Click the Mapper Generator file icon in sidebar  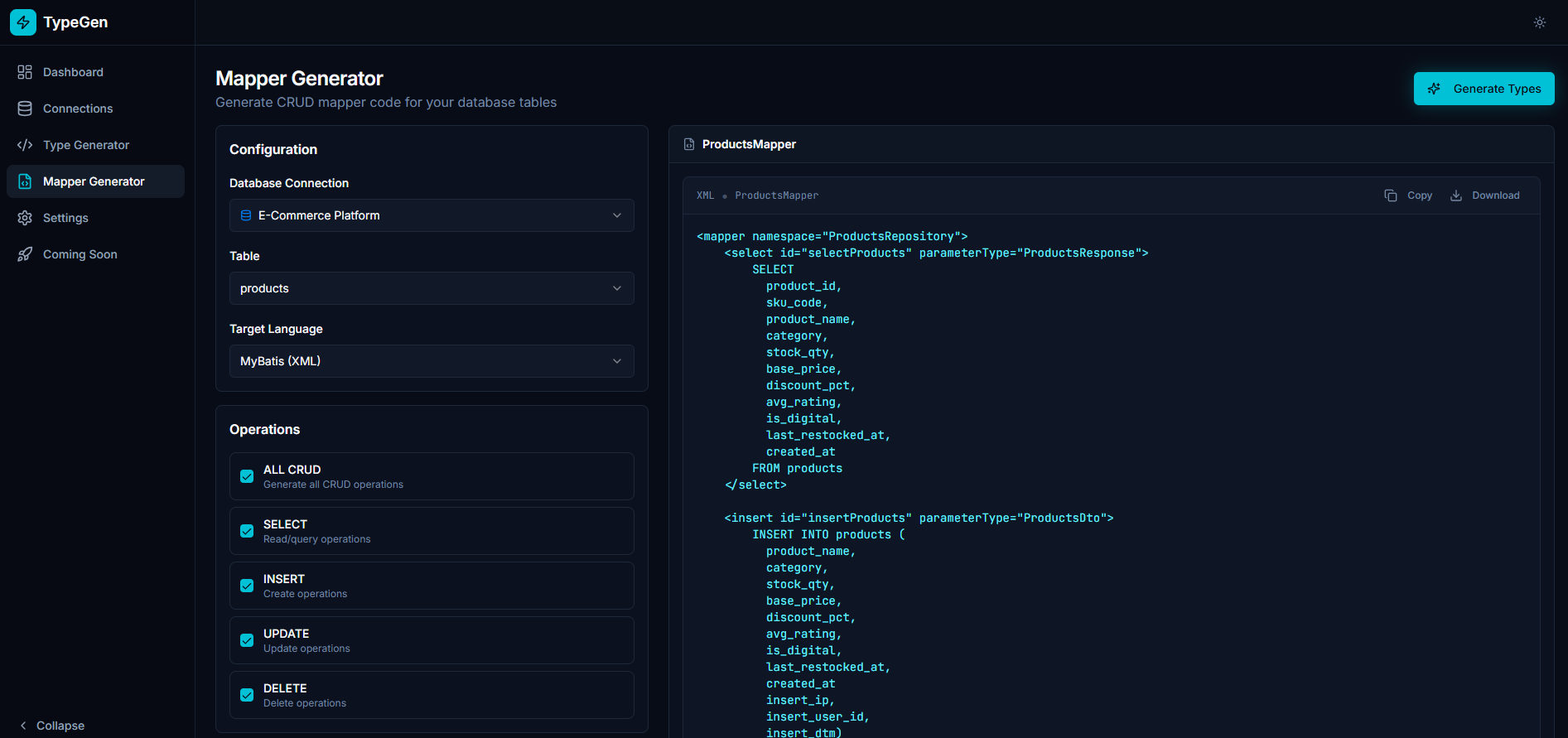pyautogui.click(x=25, y=181)
